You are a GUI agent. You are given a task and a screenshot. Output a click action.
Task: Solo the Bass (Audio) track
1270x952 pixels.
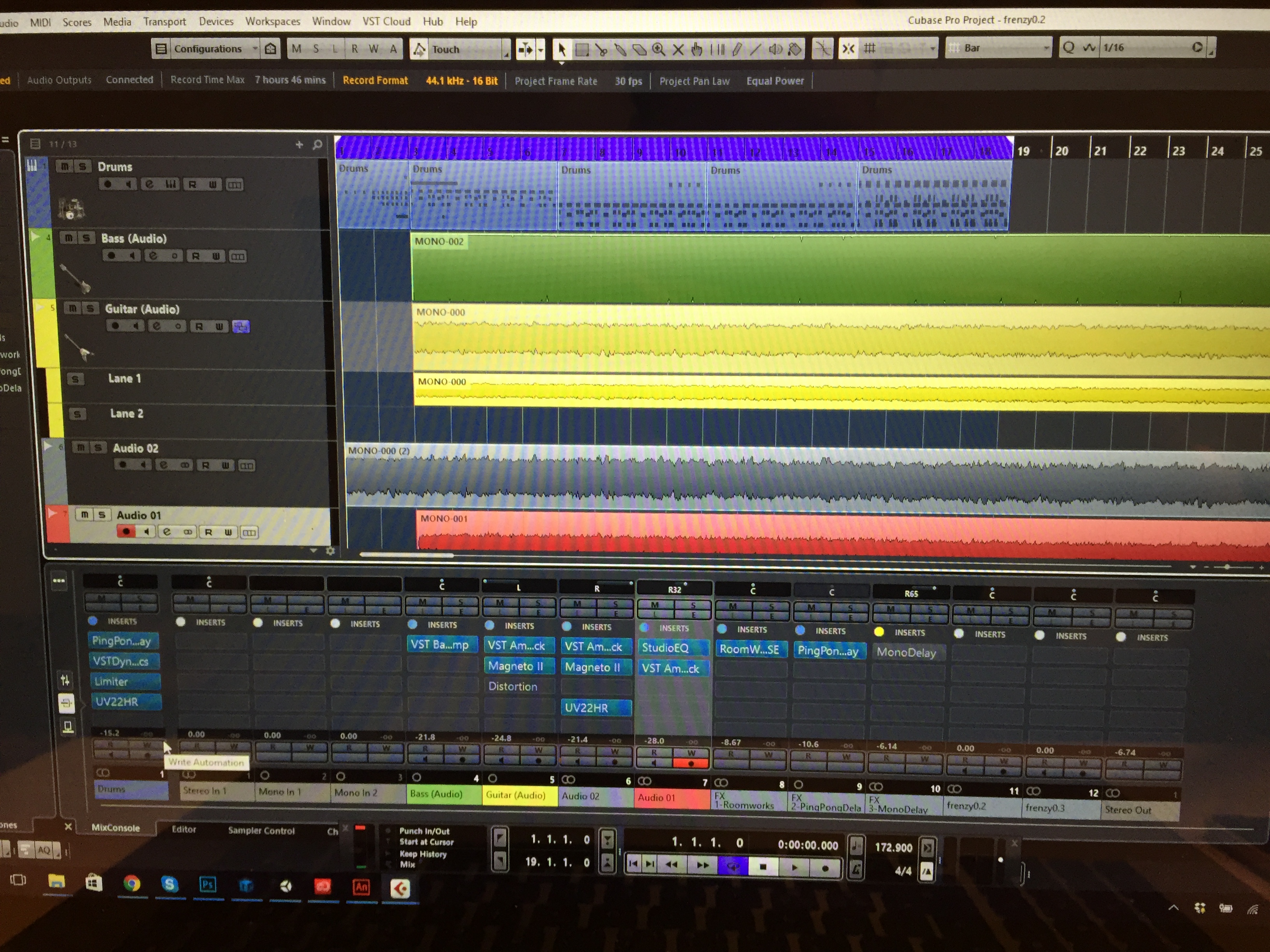click(86, 238)
